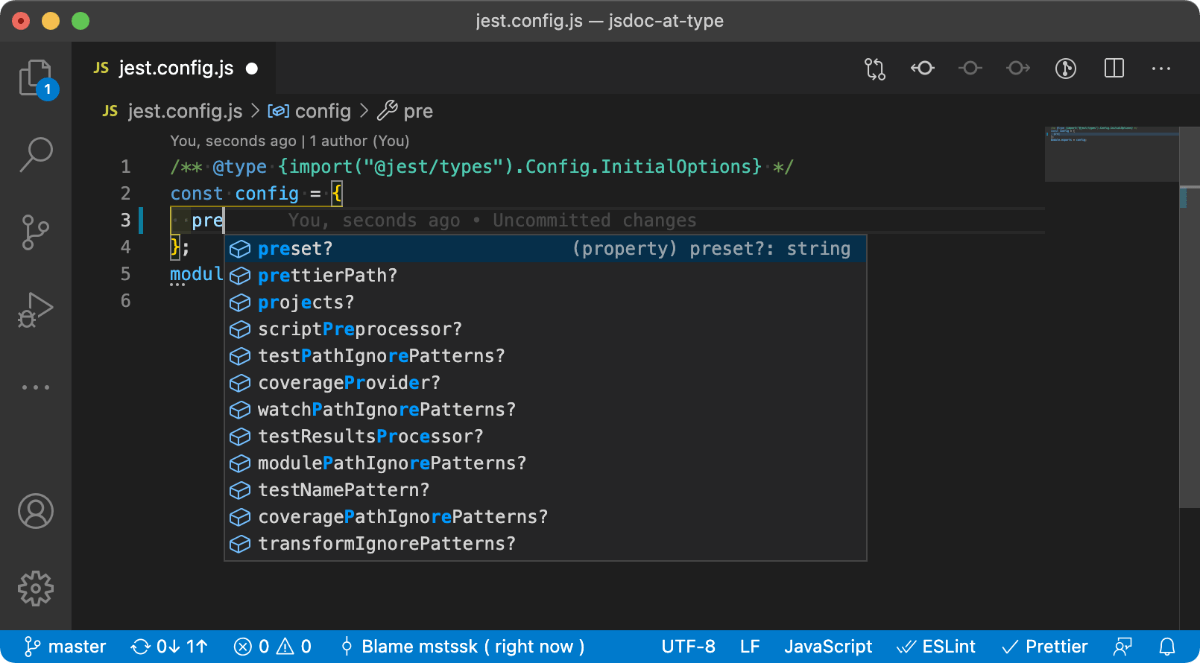This screenshot has height=663, width=1200.
Task: Select the jest.config.js editor tab
Action: 175,68
